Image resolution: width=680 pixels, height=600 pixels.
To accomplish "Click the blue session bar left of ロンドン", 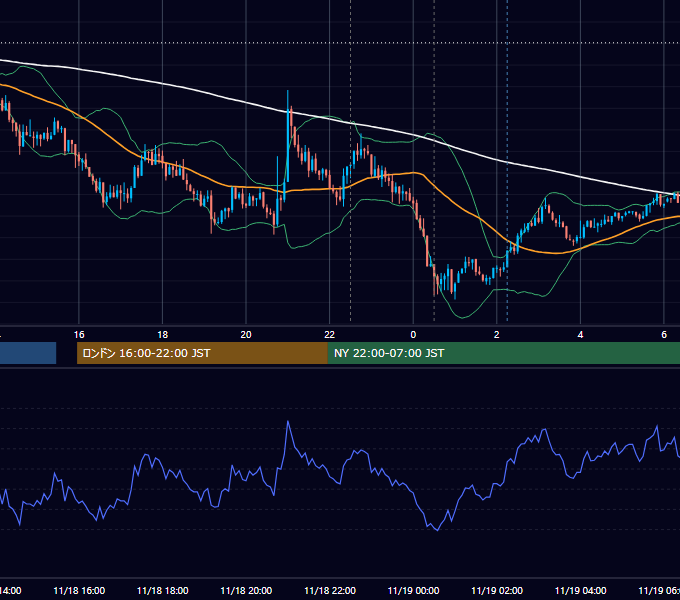I will (28, 353).
